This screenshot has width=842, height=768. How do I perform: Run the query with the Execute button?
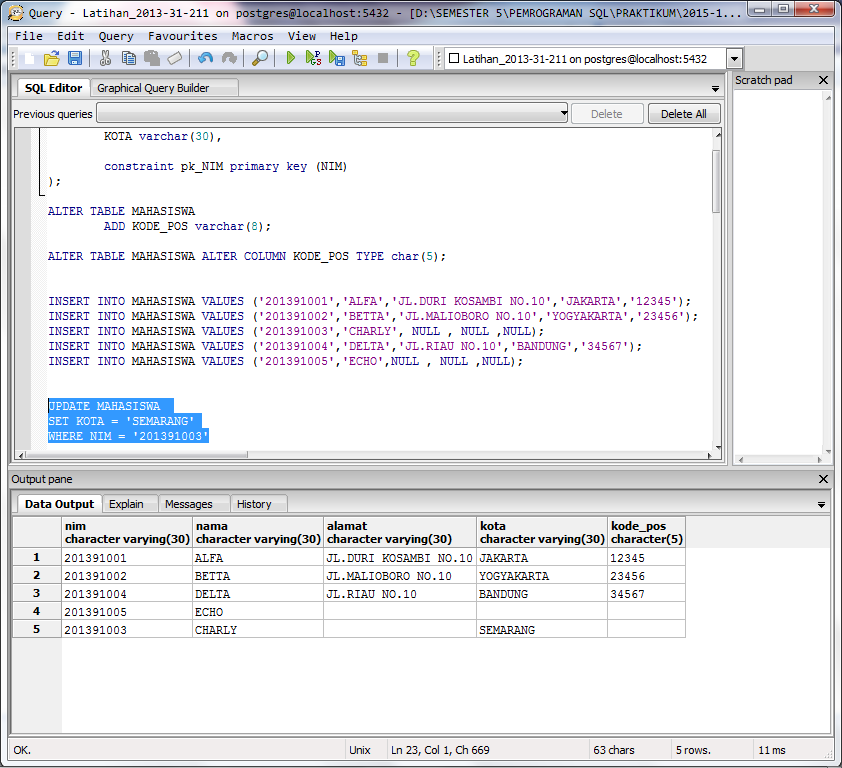291,57
